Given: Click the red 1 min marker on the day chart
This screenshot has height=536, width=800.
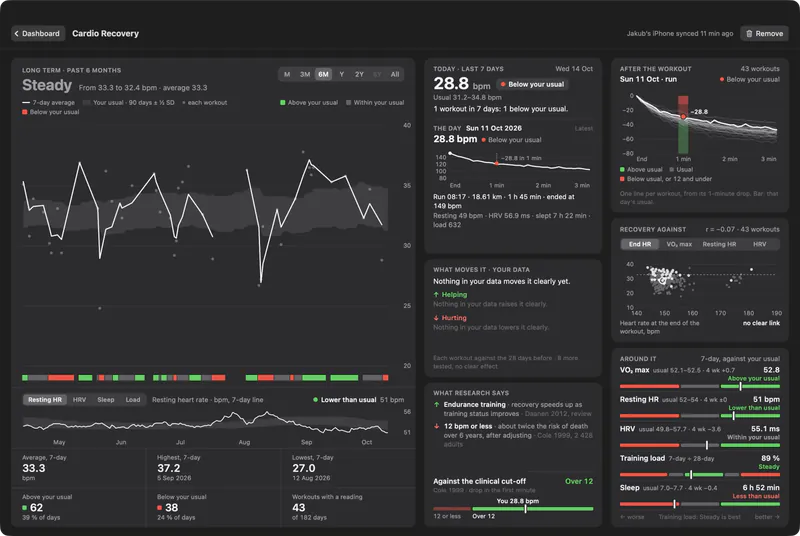Looking at the screenshot, I should point(496,163).
